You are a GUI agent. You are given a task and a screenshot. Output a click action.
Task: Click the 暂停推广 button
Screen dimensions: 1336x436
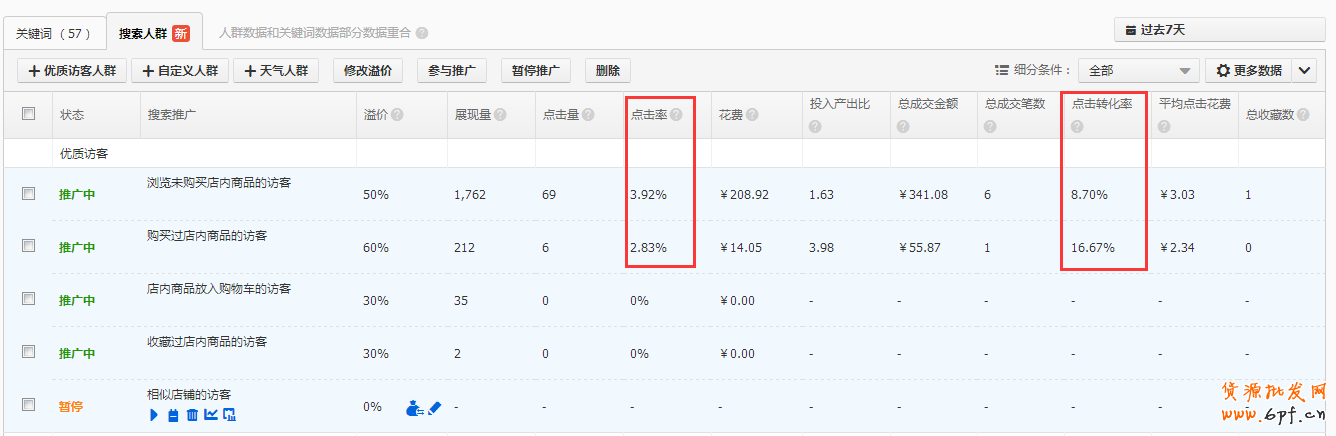tap(535, 71)
